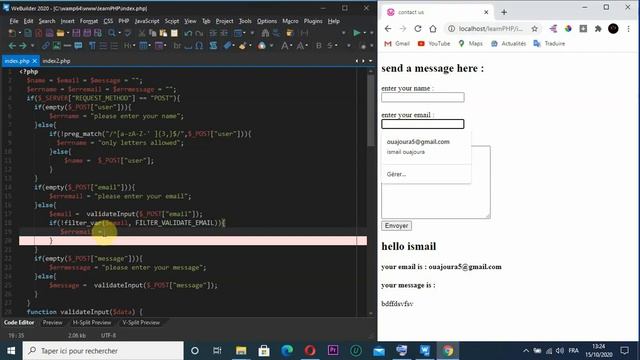Open Opera browser from the taskbar
The height and width of the screenshot is (360, 640).
pos(310,351)
